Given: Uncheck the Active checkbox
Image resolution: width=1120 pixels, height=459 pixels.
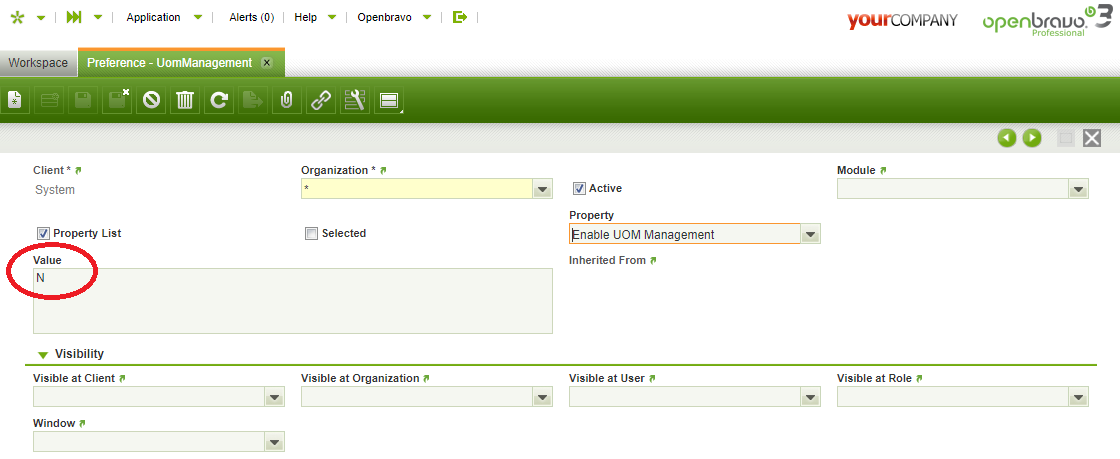Looking at the screenshot, I should coord(579,188).
